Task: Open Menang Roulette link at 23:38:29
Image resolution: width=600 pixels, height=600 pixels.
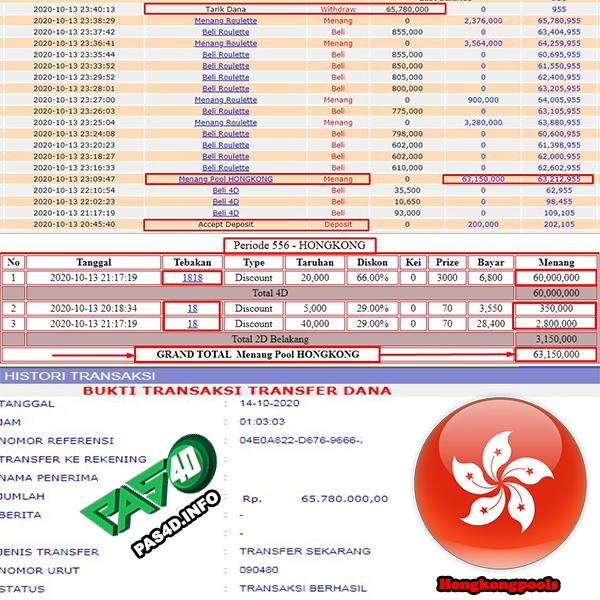Action: coord(226,21)
